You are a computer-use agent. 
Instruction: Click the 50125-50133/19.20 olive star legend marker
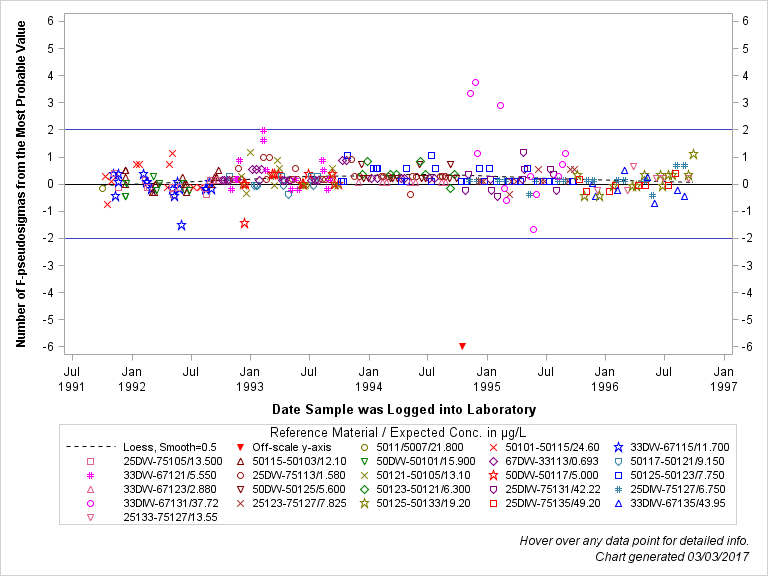pyautogui.click(x=364, y=504)
